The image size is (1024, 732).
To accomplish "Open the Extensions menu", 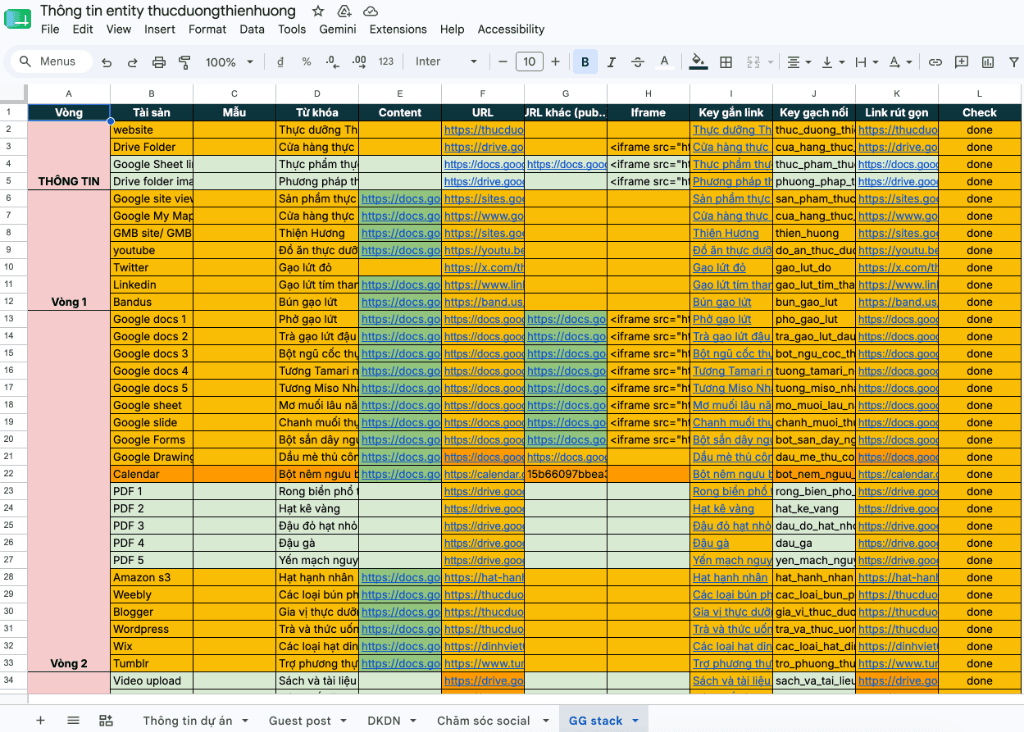I will coord(398,29).
